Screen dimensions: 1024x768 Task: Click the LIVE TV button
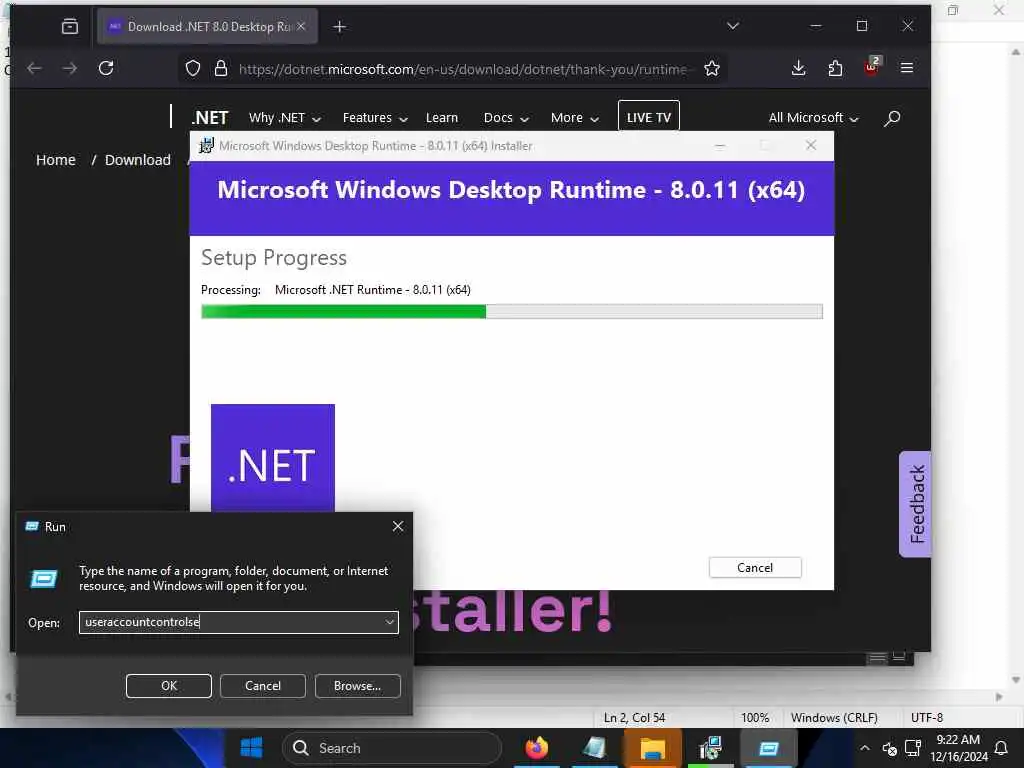(648, 118)
